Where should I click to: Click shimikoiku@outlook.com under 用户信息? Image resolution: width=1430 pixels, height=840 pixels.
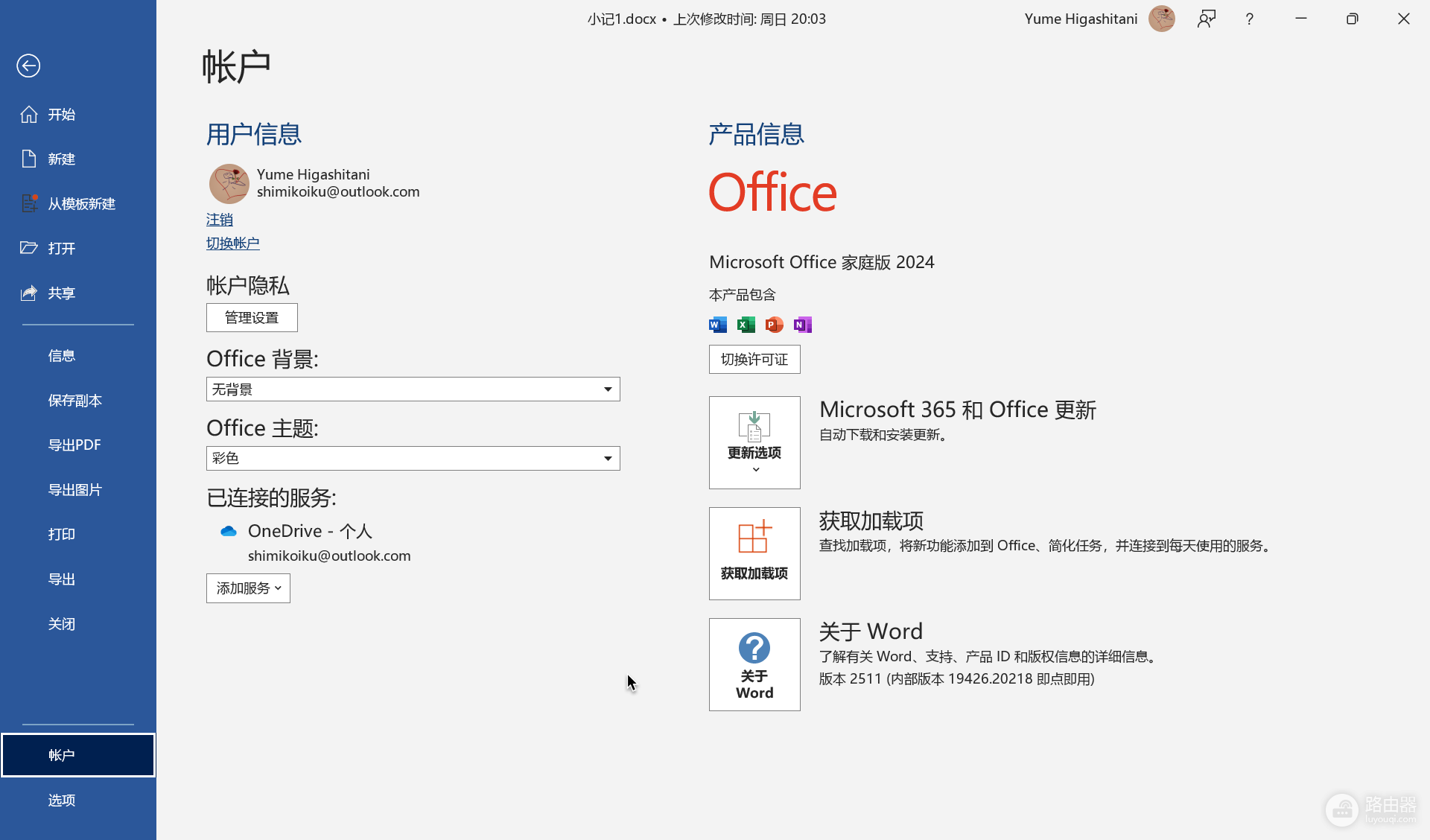[x=338, y=192]
